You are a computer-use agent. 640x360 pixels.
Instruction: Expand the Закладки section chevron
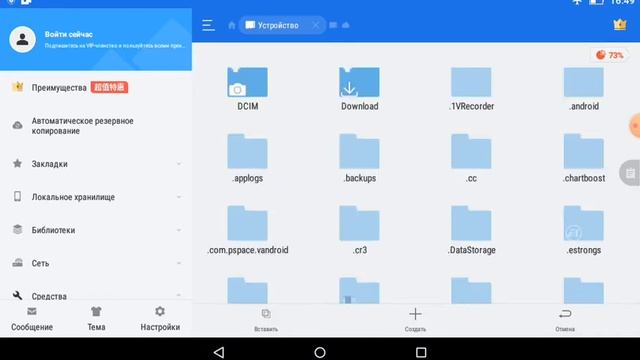pos(179,164)
